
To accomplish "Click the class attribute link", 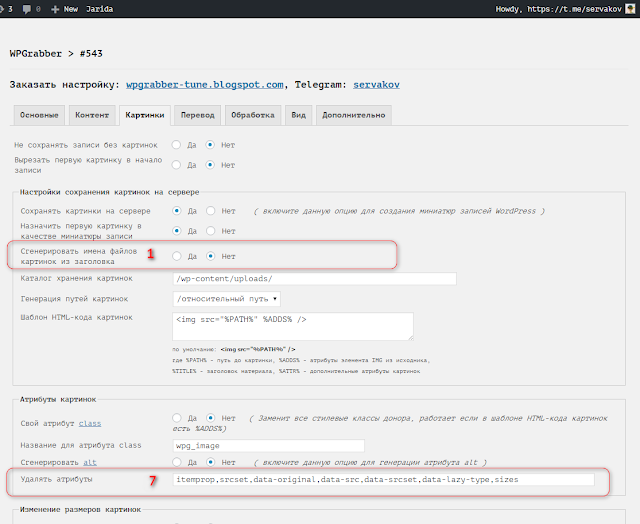I will pos(90,424).
